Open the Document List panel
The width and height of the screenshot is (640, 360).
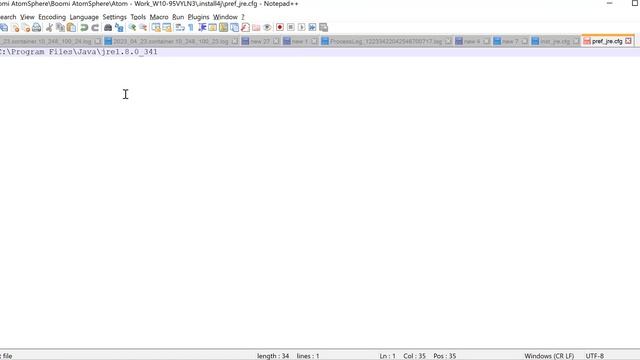pyautogui.click(x=234, y=27)
